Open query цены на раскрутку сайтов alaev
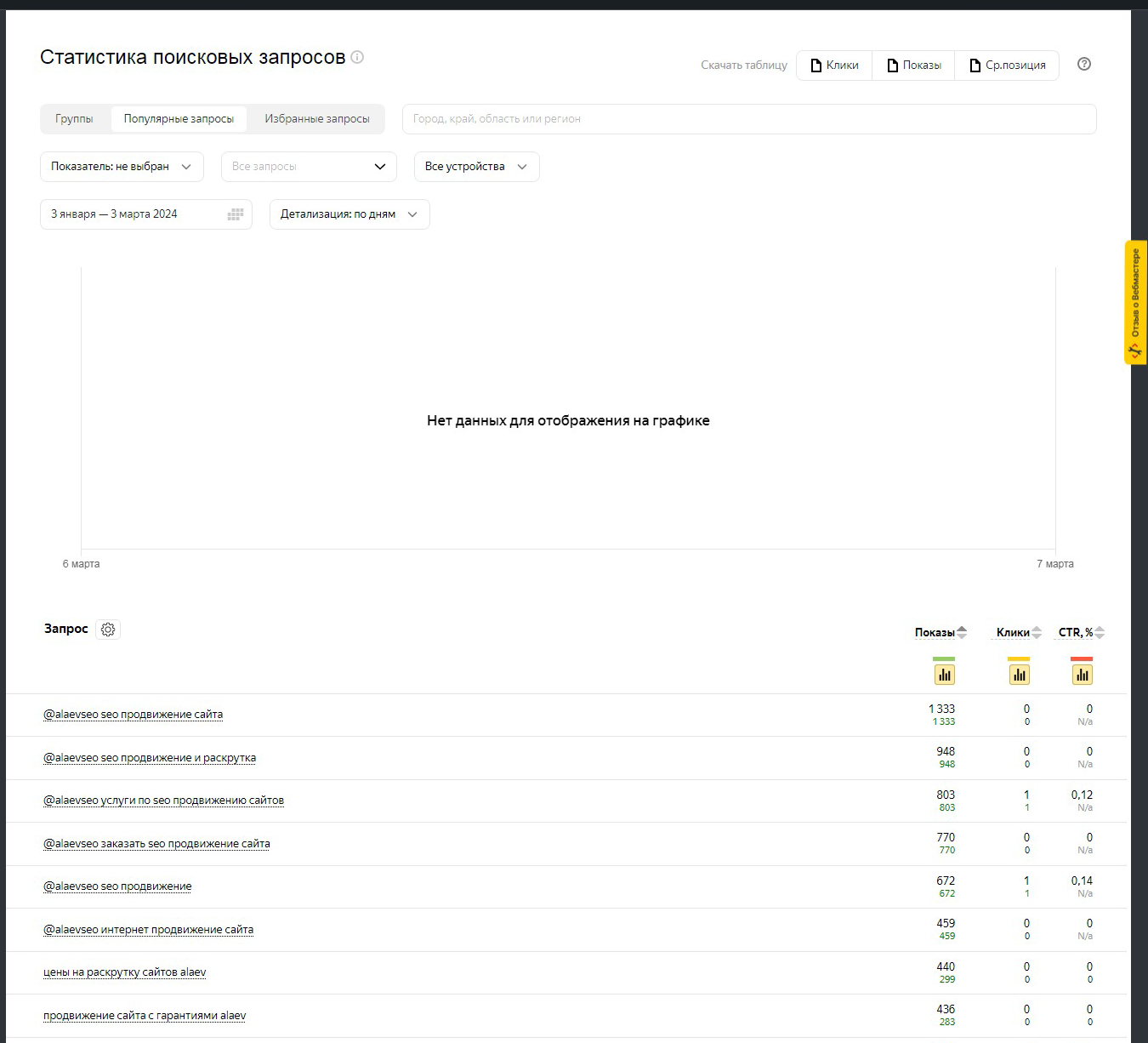The image size is (1148, 1043). point(125,972)
